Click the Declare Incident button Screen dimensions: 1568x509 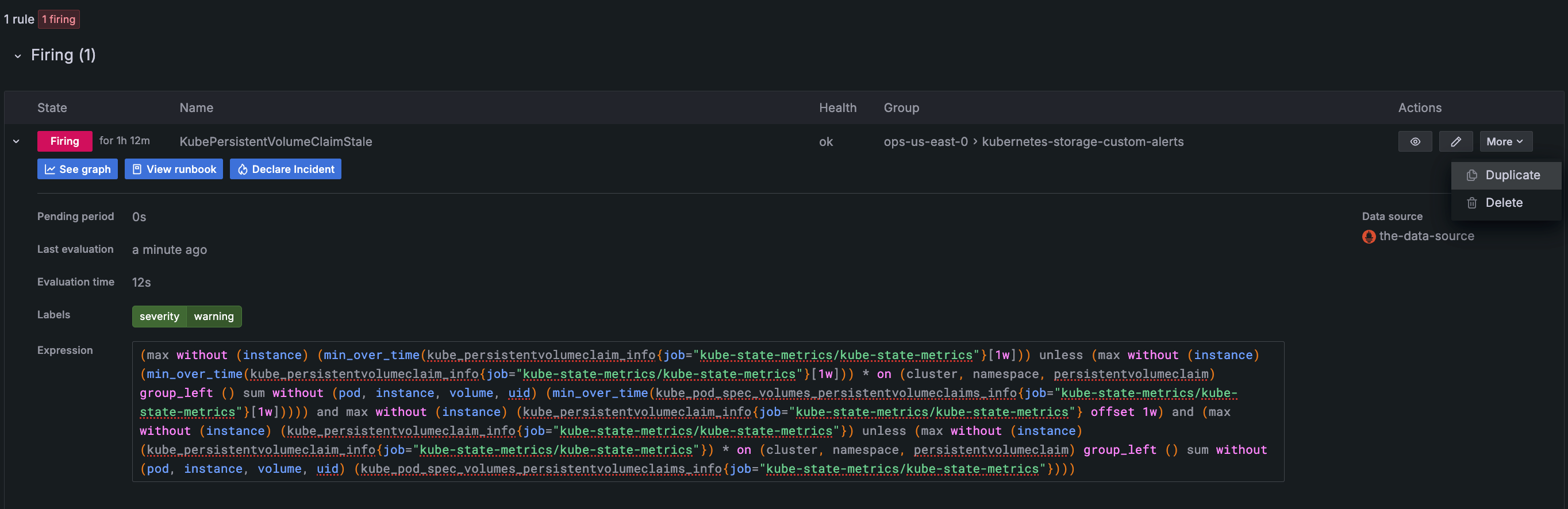(286, 169)
